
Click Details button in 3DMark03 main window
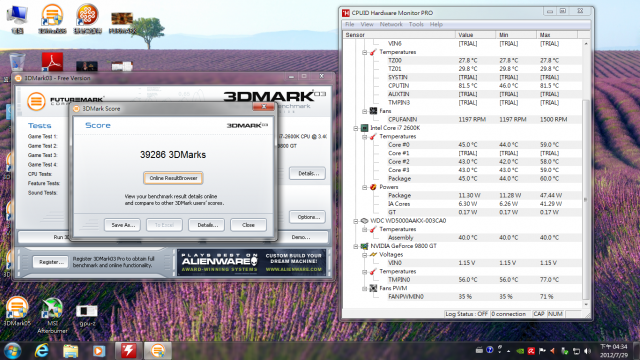308,173
